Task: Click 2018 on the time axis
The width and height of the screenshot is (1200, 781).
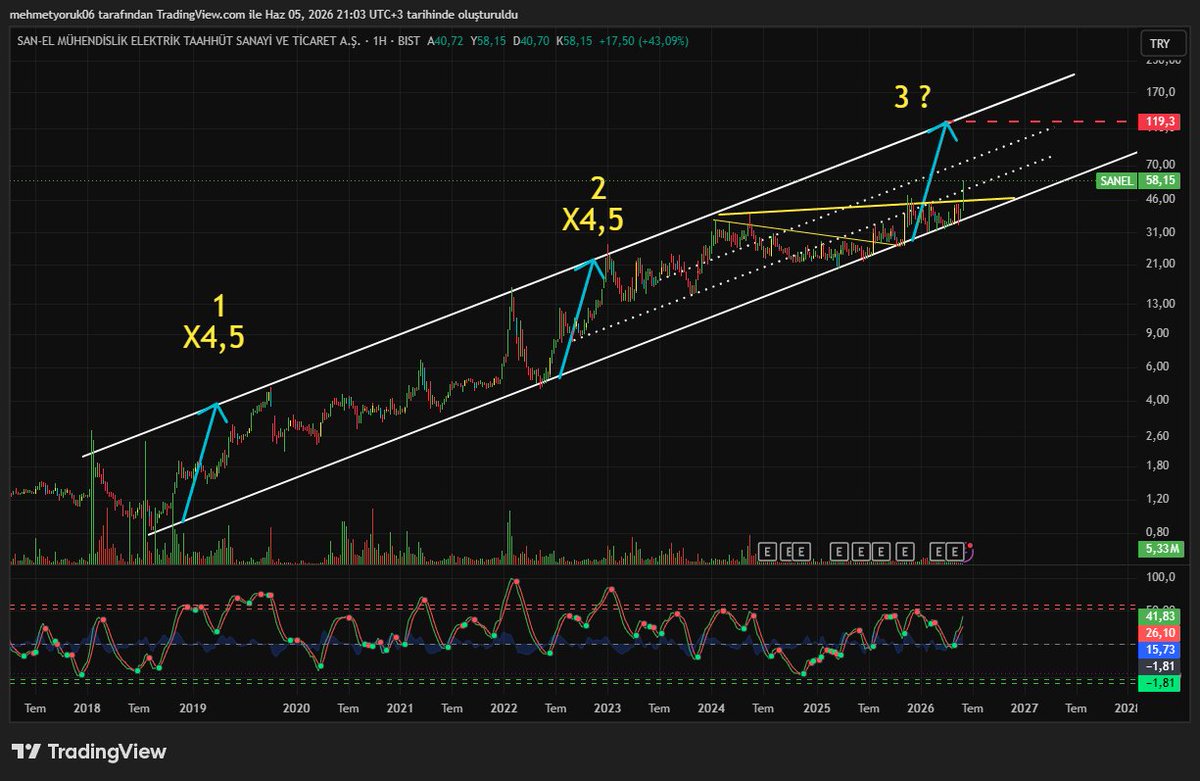Action: point(88,709)
